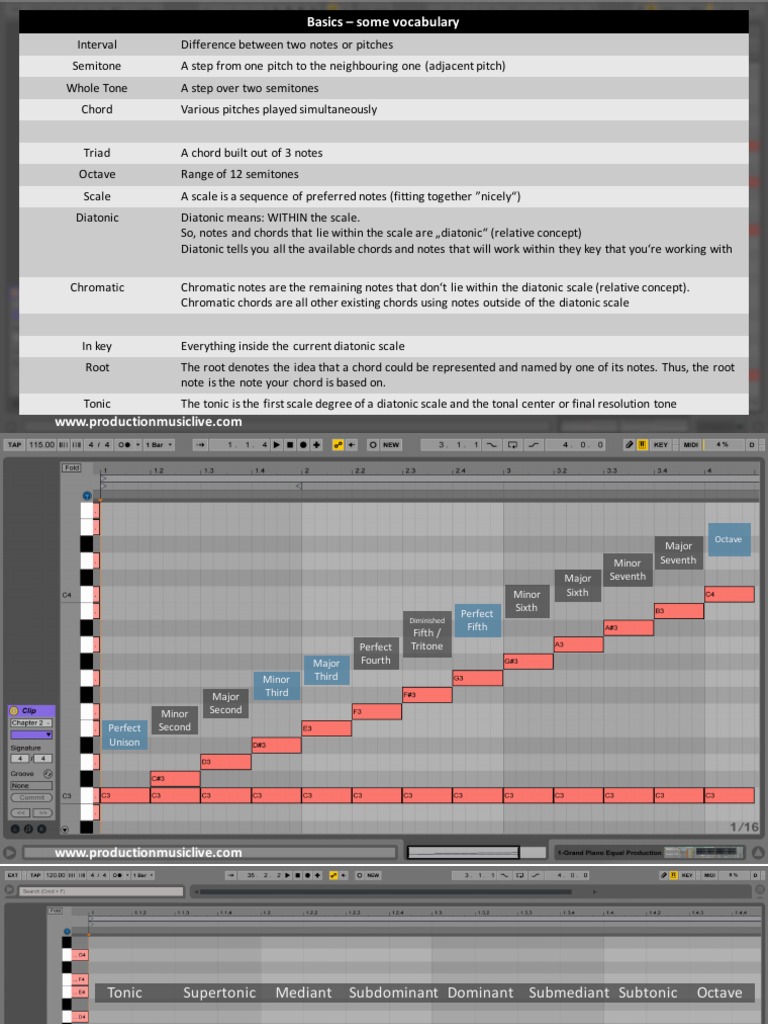Show the Notes box via note icon
The width and height of the screenshot is (768, 1024).
28,829
